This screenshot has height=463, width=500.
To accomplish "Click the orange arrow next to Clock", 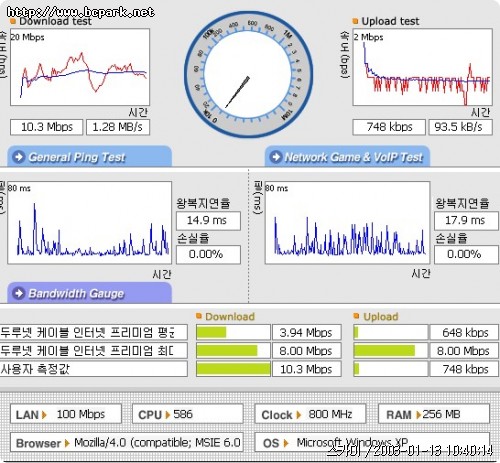I will [x=299, y=415].
